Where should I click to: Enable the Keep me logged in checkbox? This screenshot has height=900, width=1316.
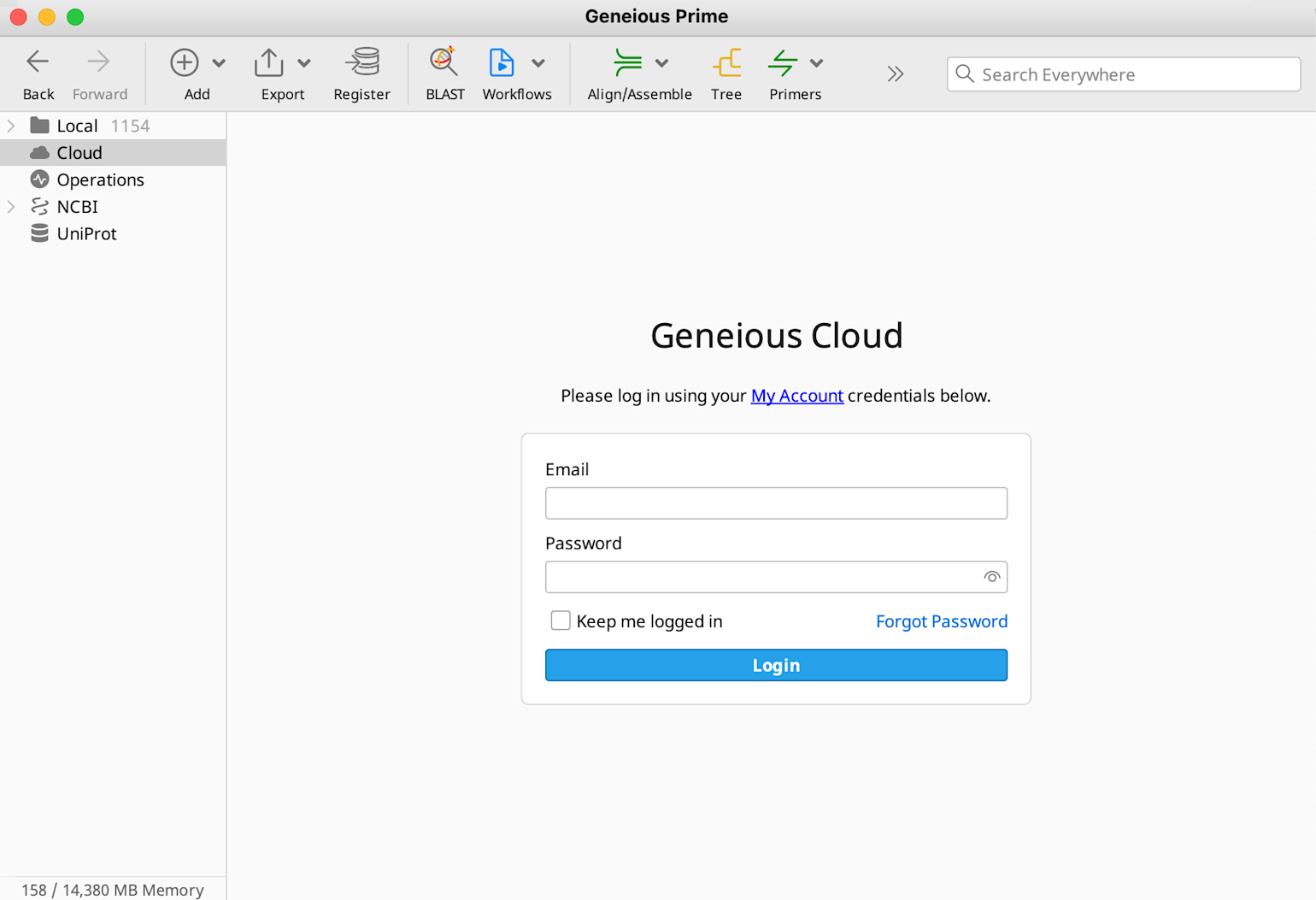coord(561,621)
